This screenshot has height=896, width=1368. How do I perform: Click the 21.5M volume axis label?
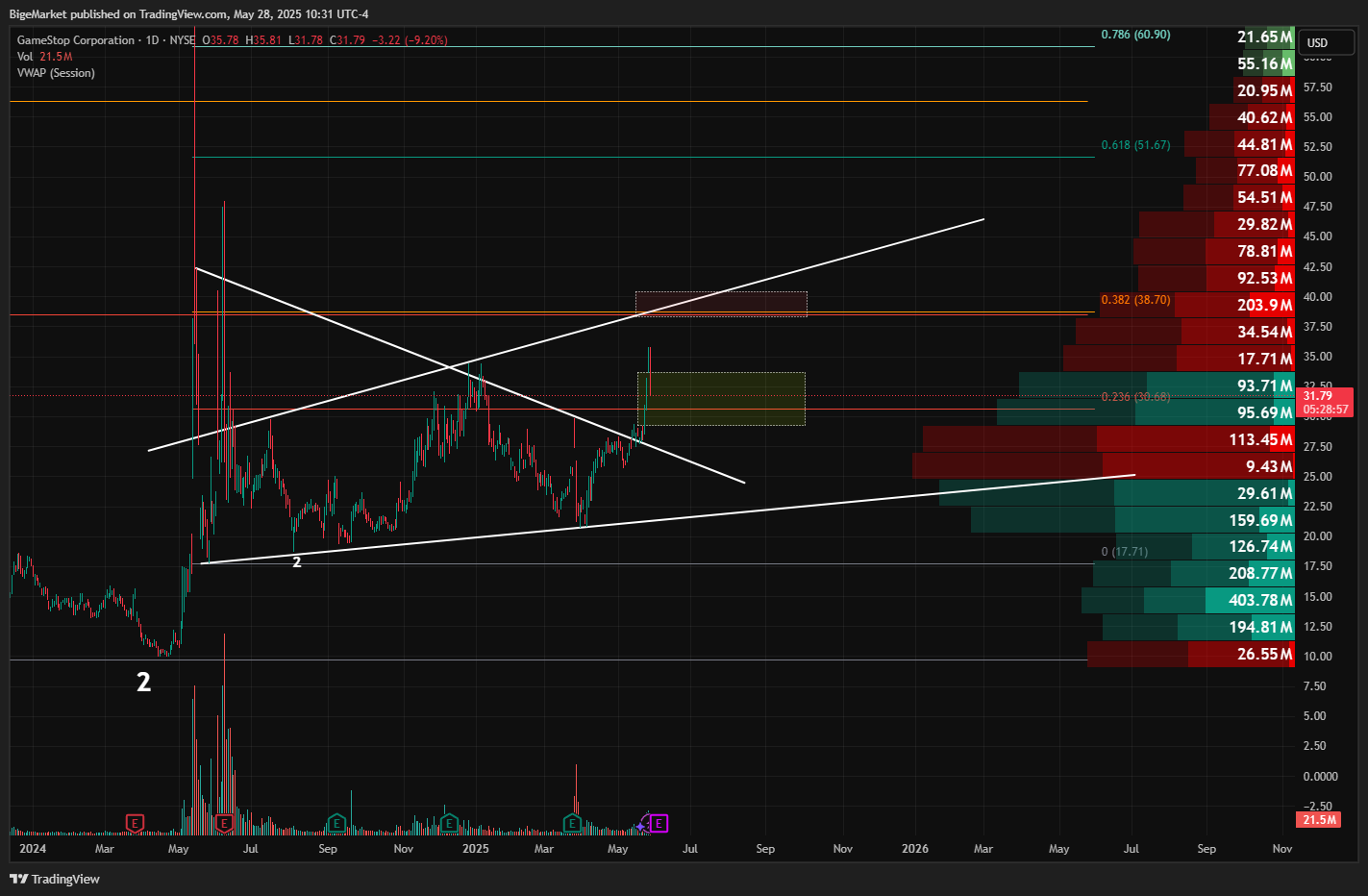(x=1320, y=820)
